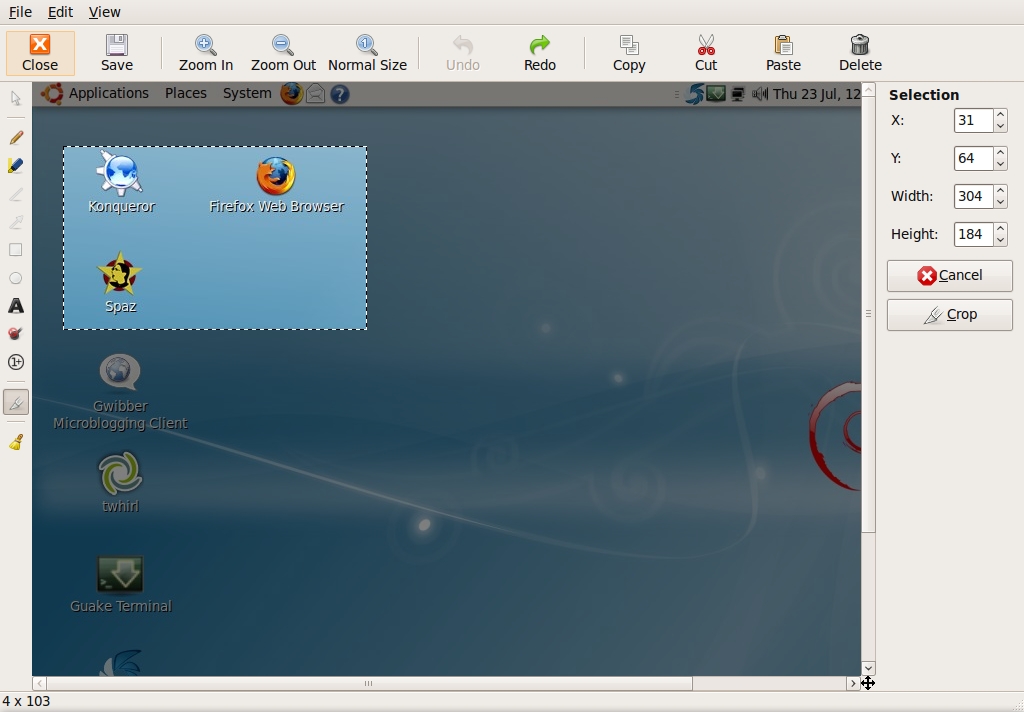The width and height of the screenshot is (1024, 712).
Task: Apply the Crop button
Action: click(950, 315)
